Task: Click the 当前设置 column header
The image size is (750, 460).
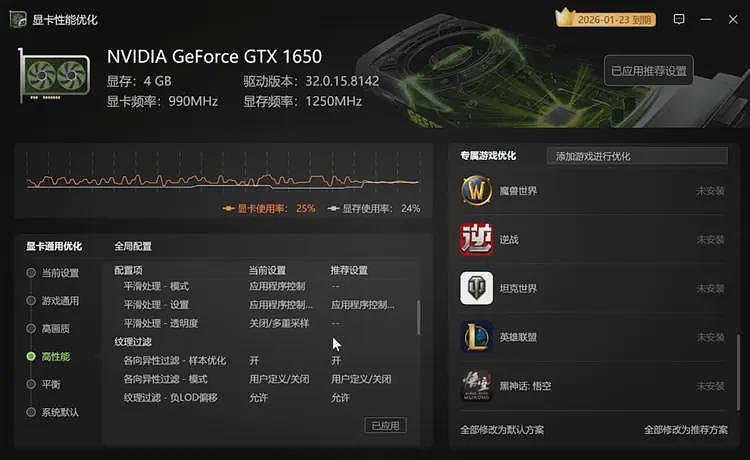Action: point(267,270)
